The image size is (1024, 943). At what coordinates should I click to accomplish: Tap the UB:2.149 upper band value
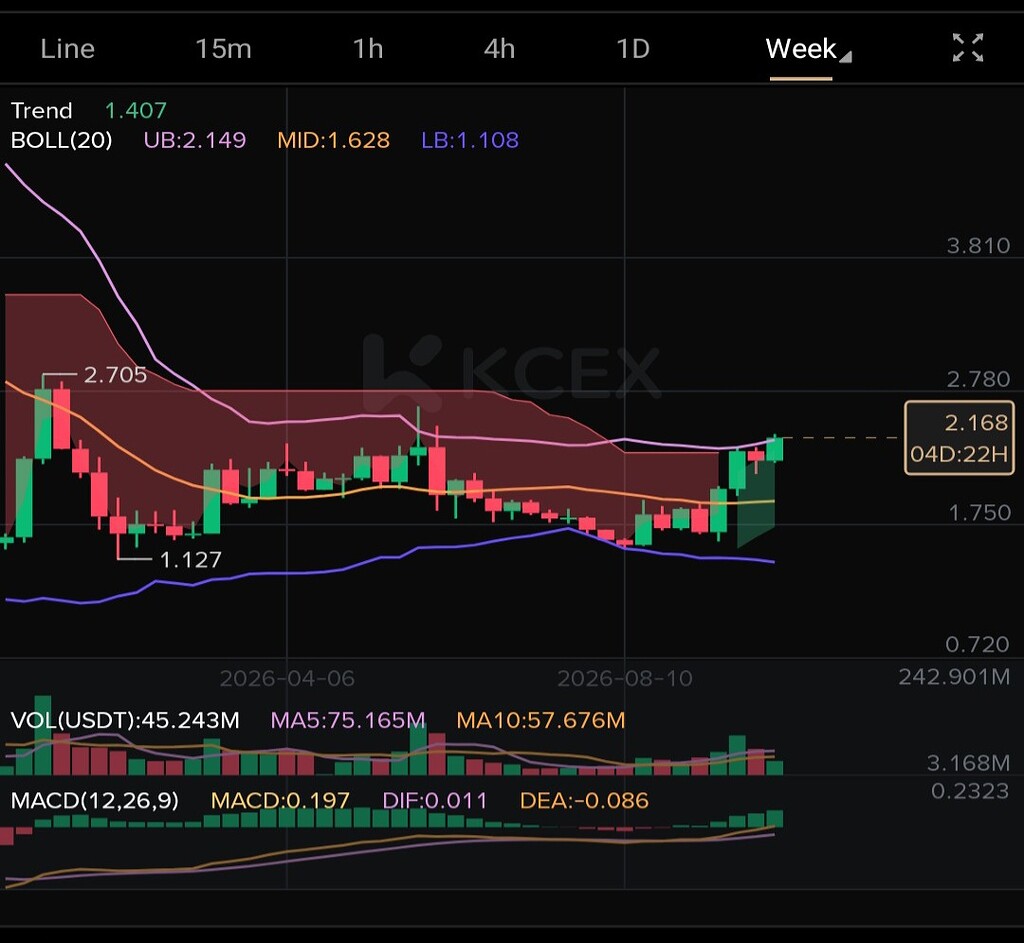point(195,140)
